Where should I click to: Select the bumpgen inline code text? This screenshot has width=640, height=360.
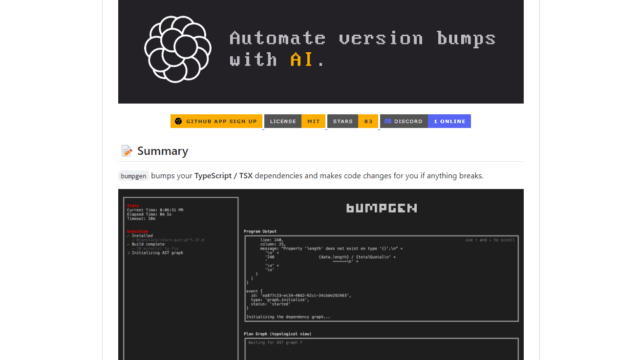point(133,176)
